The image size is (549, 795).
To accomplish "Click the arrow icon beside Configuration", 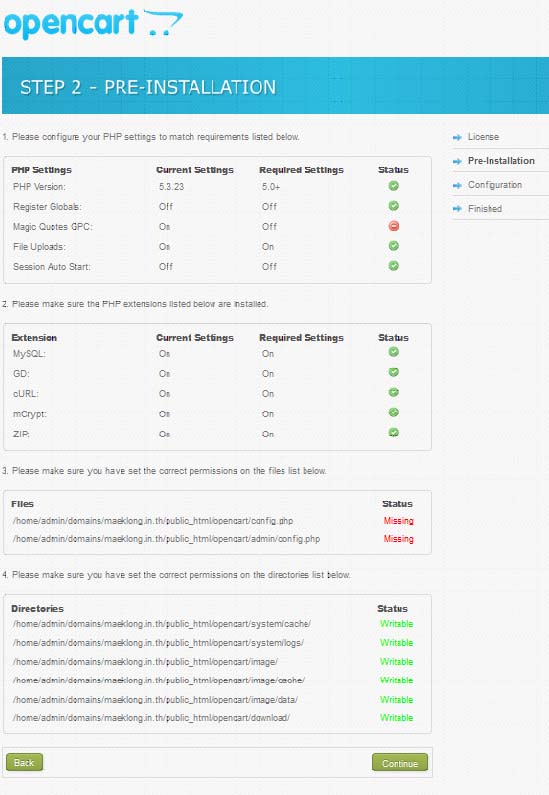I will click(x=457, y=186).
